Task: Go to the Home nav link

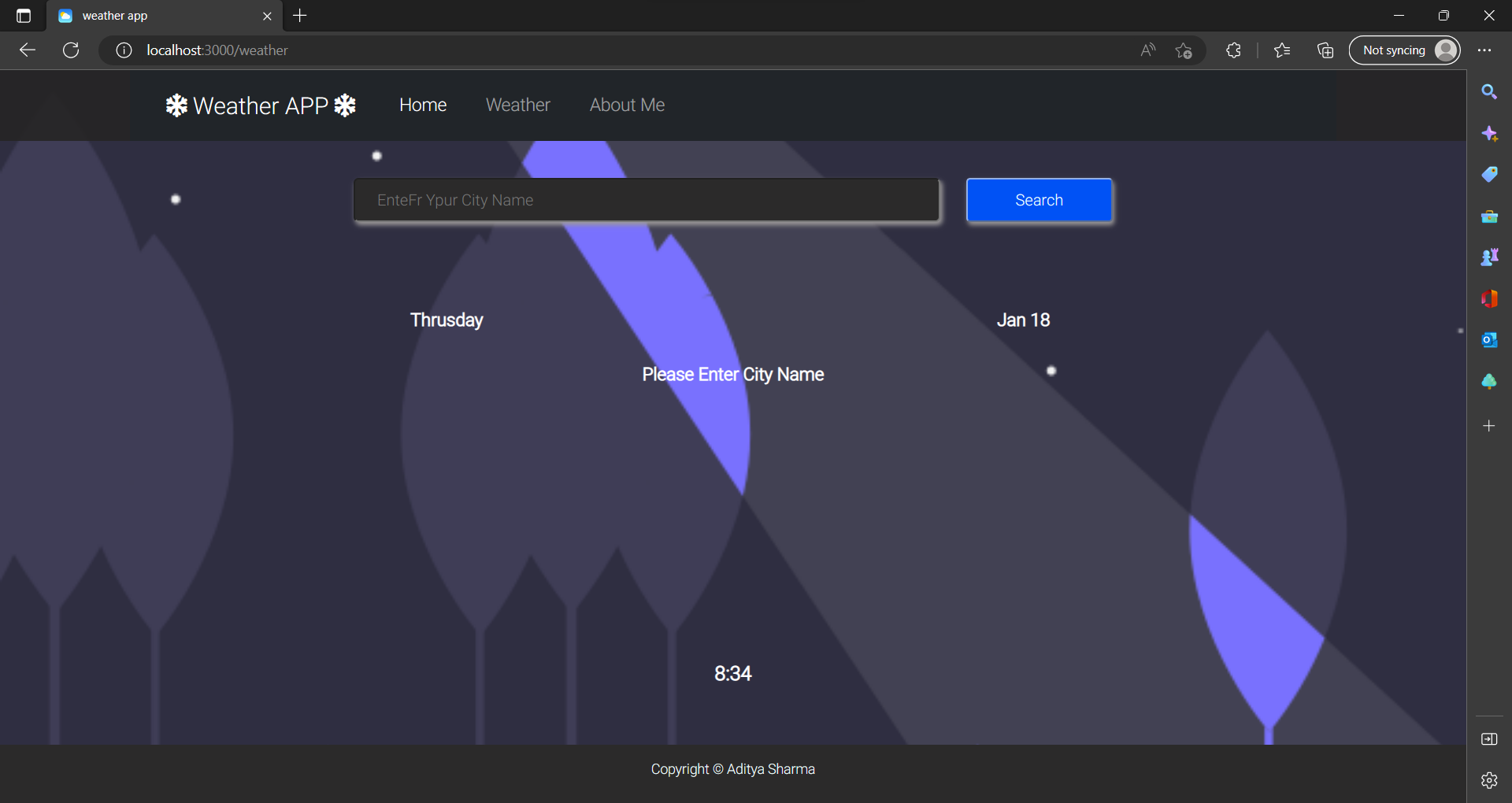Action: pos(423,105)
